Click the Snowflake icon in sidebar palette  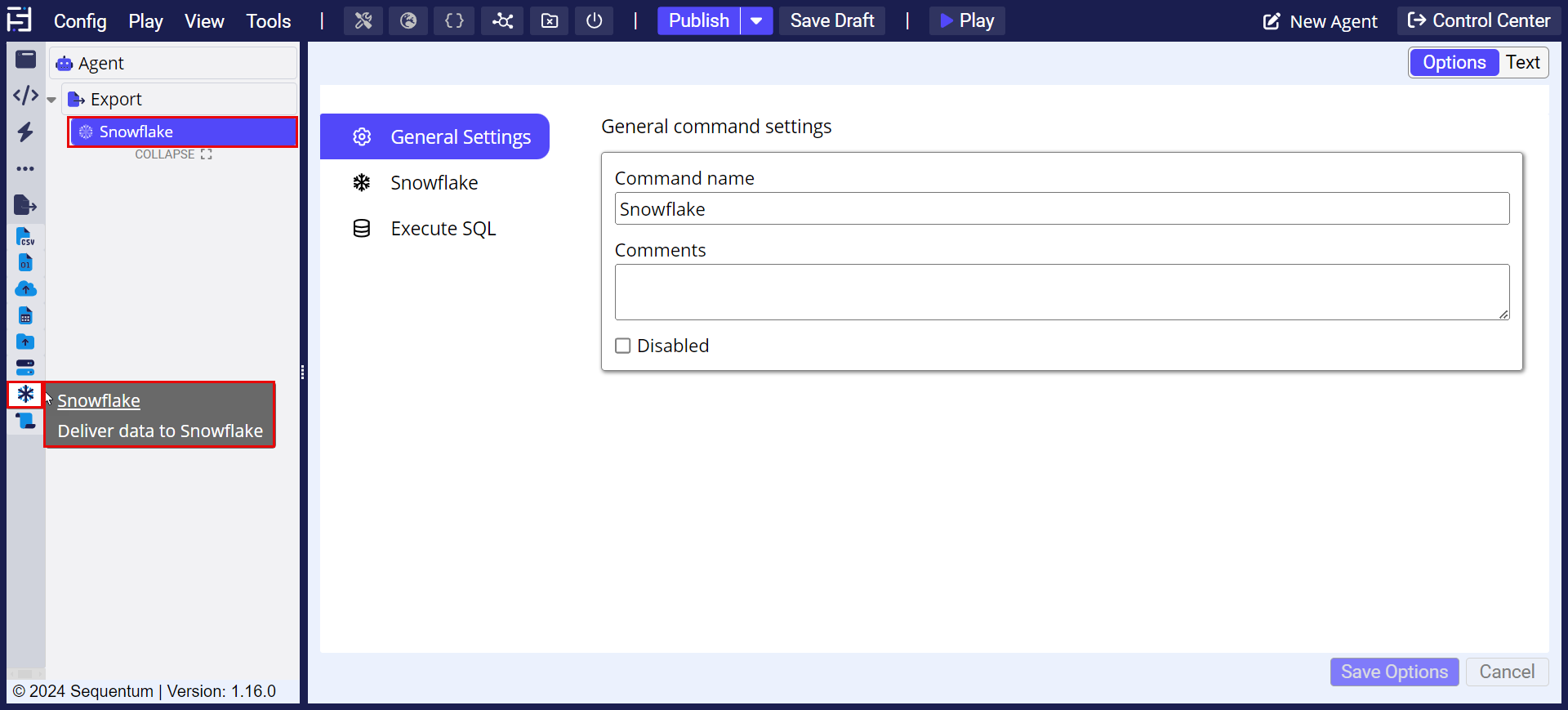(x=26, y=395)
